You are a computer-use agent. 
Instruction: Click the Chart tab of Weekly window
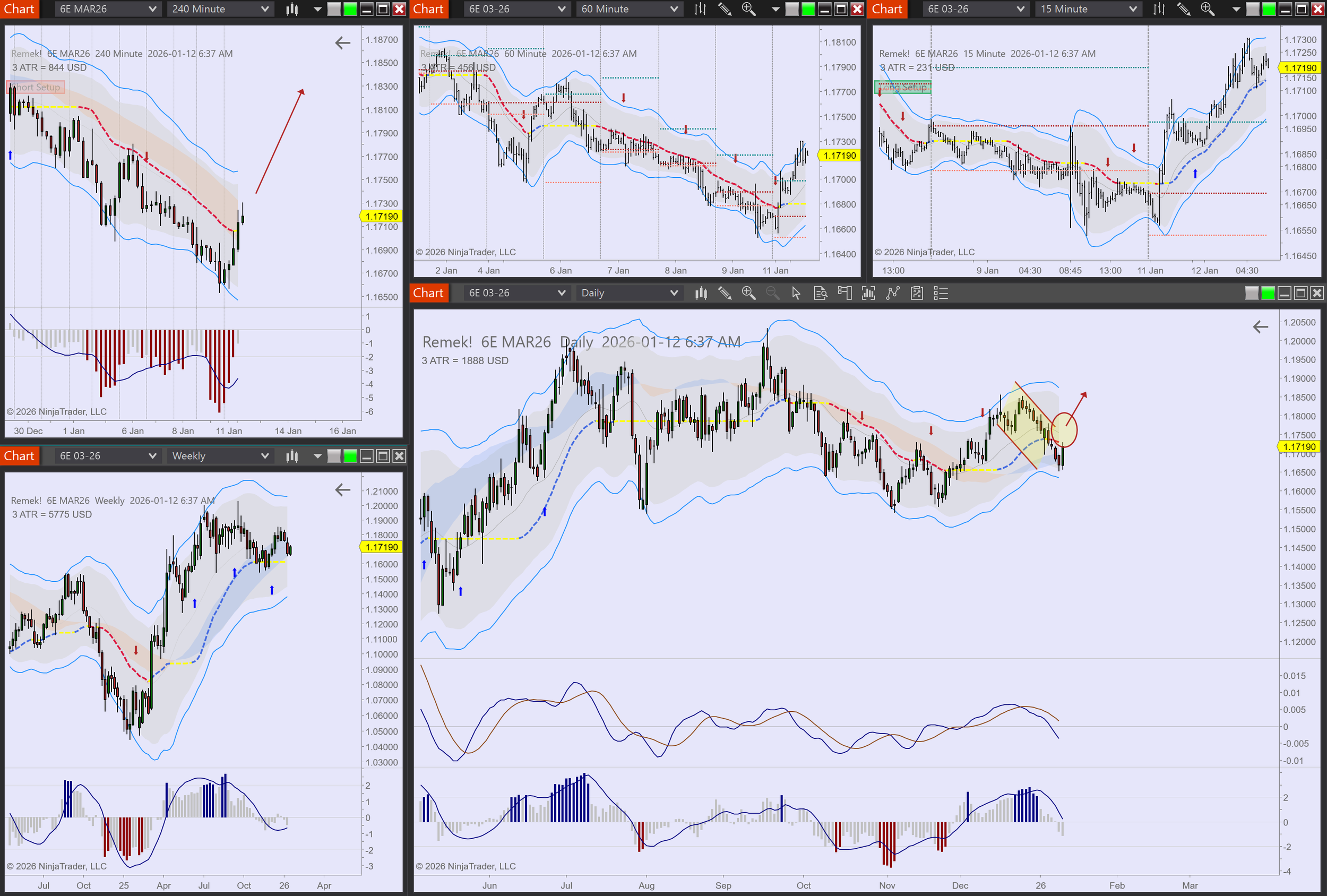click(20, 456)
